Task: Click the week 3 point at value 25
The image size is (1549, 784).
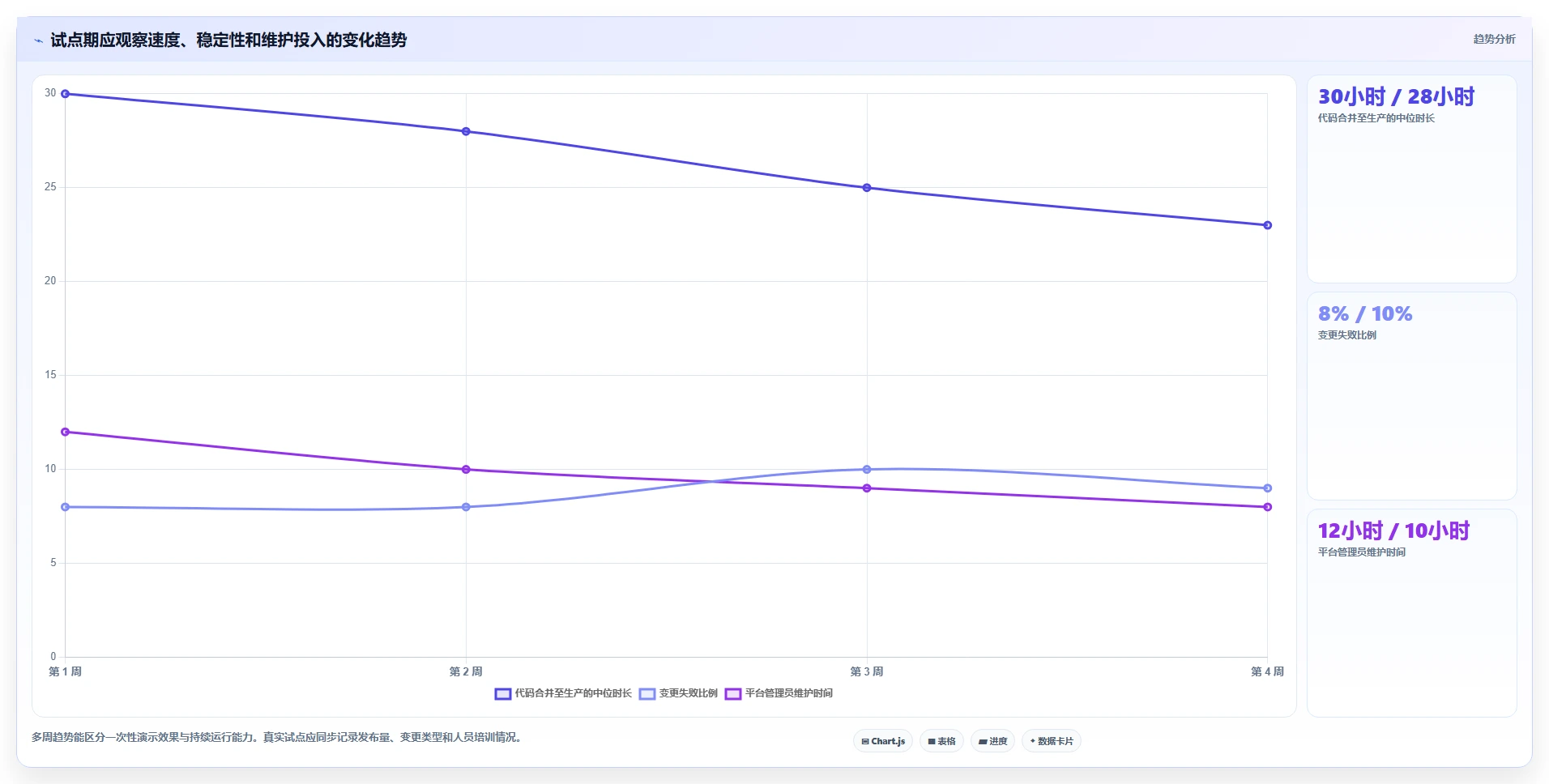Action: coord(867,188)
